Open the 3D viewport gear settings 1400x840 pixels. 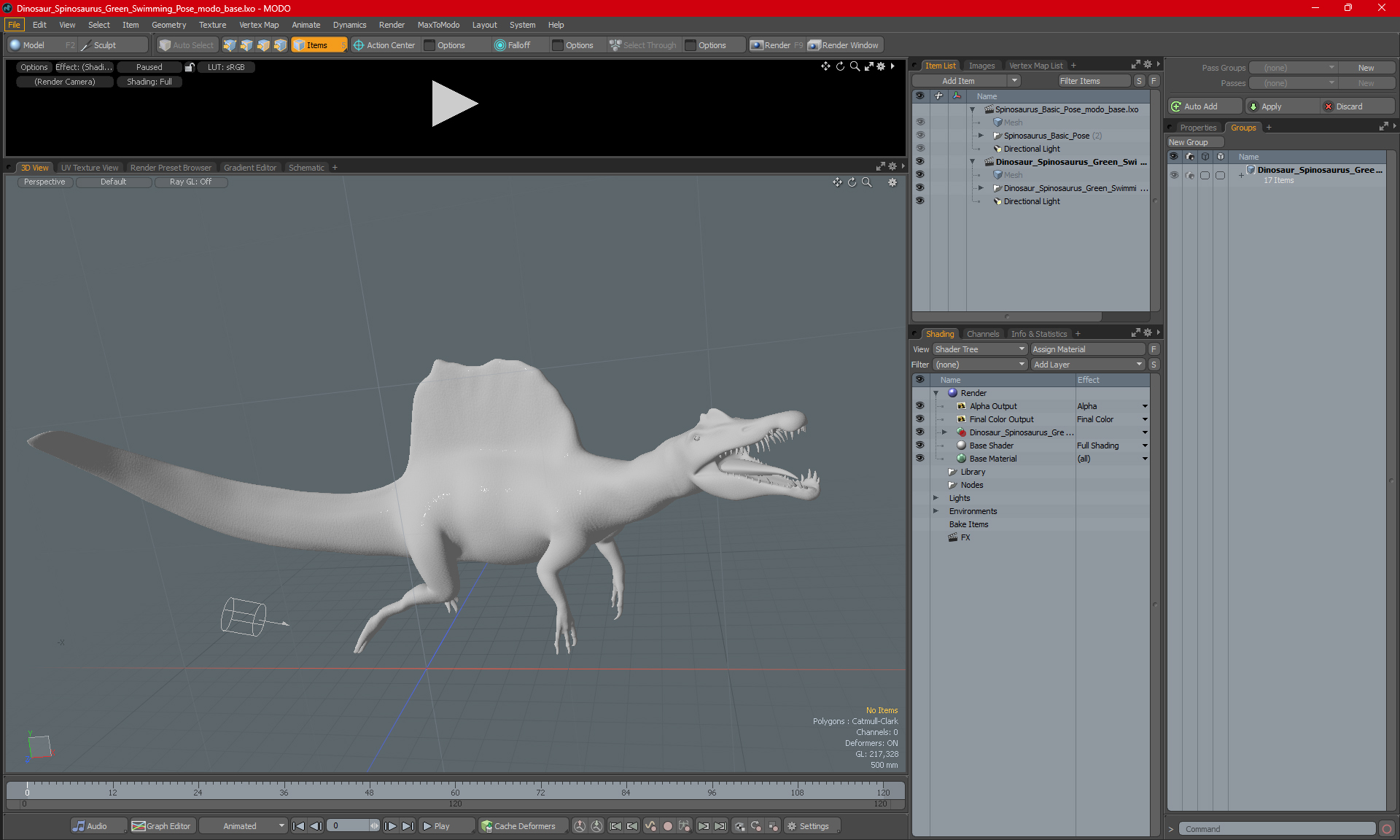[x=892, y=182]
